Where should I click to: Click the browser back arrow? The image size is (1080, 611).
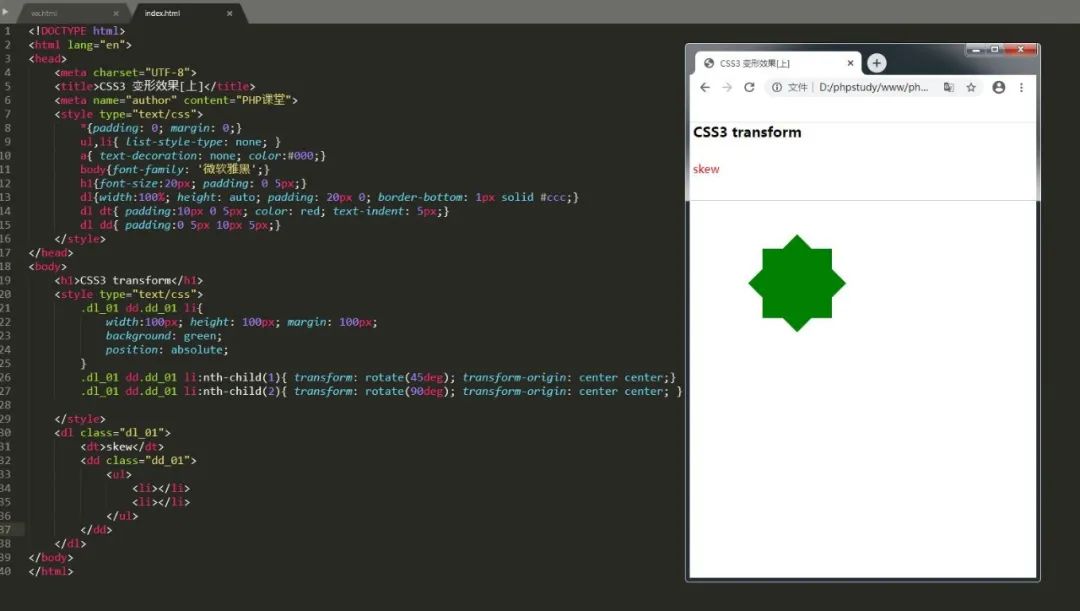(x=705, y=88)
